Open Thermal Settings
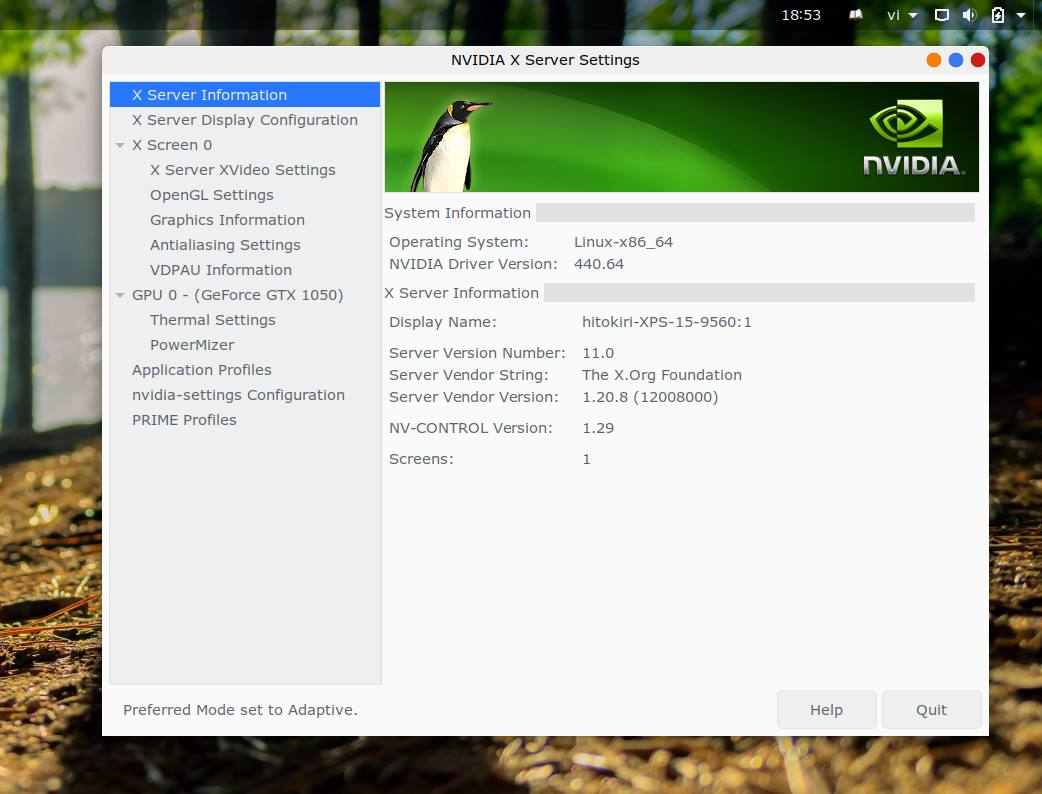 pyautogui.click(x=213, y=320)
